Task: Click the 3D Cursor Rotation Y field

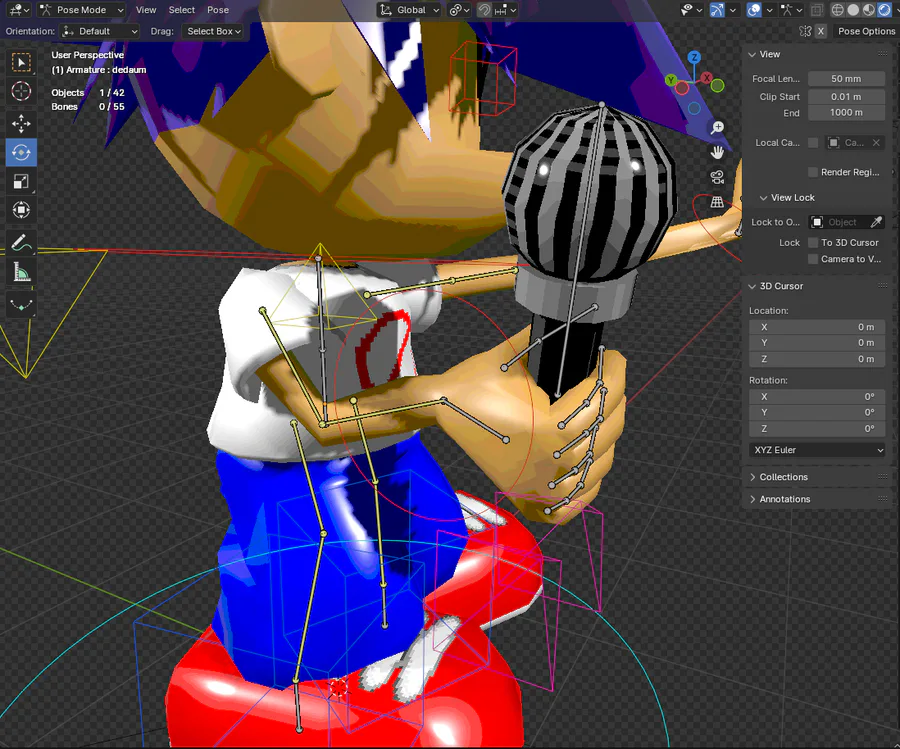Action: (x=817, y=412)
